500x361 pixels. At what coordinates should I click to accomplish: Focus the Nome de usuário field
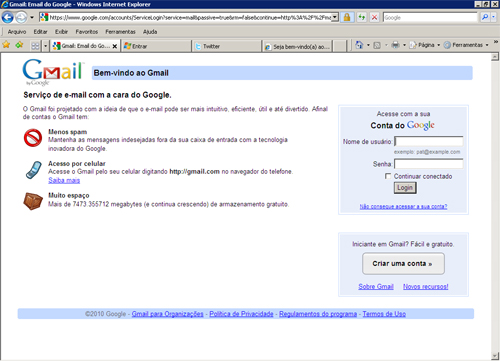click(429, 141)
